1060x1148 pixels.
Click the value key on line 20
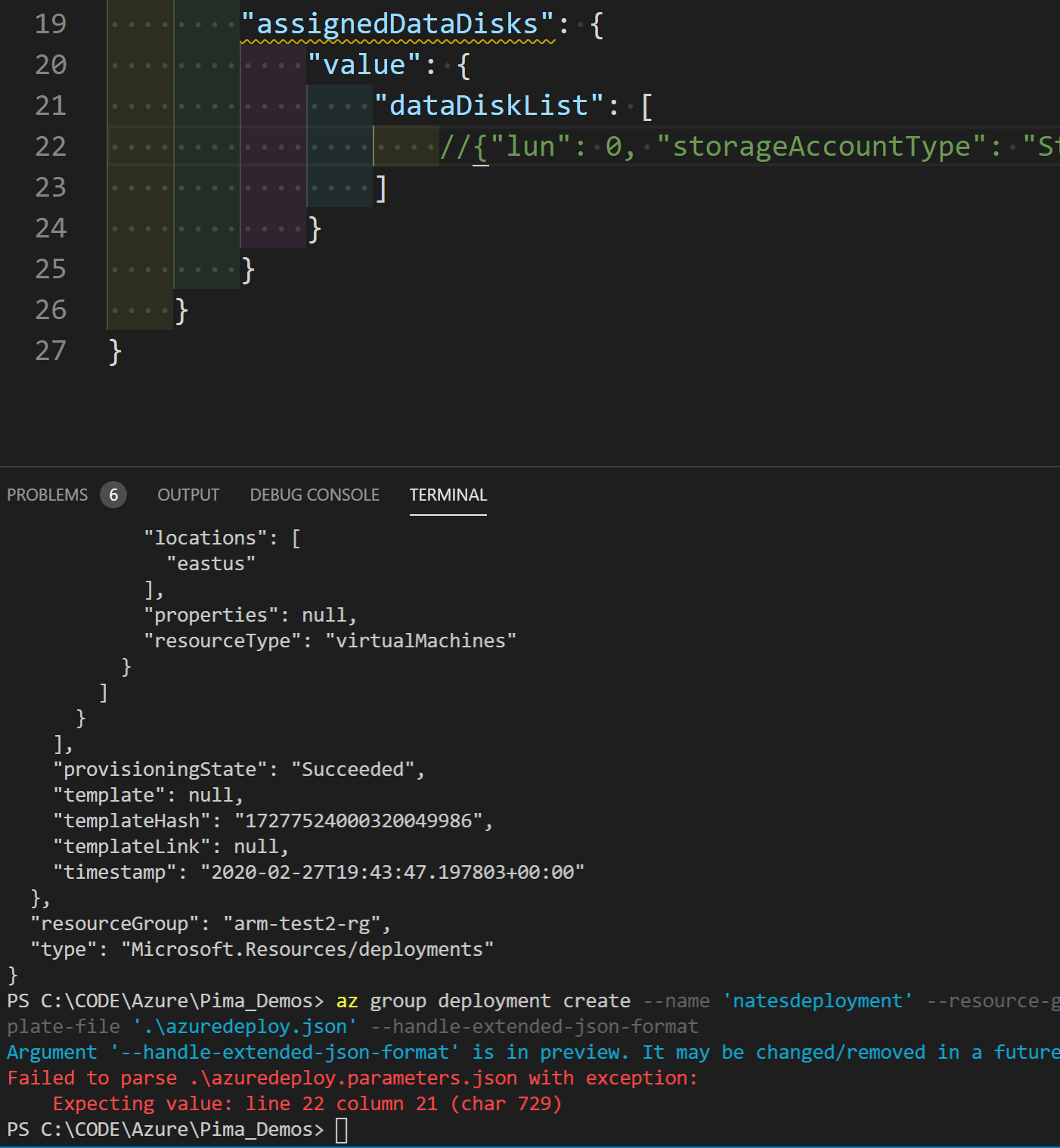[364, 64]
